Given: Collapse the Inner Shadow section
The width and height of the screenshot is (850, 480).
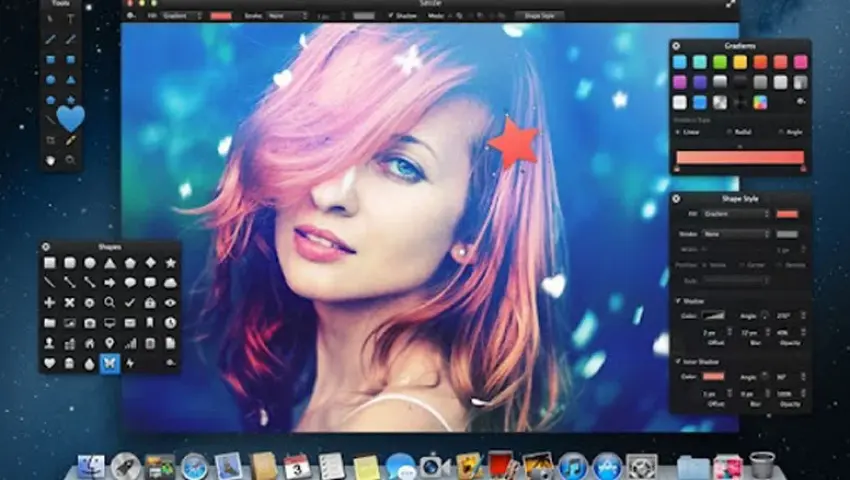Looking at the screenshot, I should tap(677, 360).
